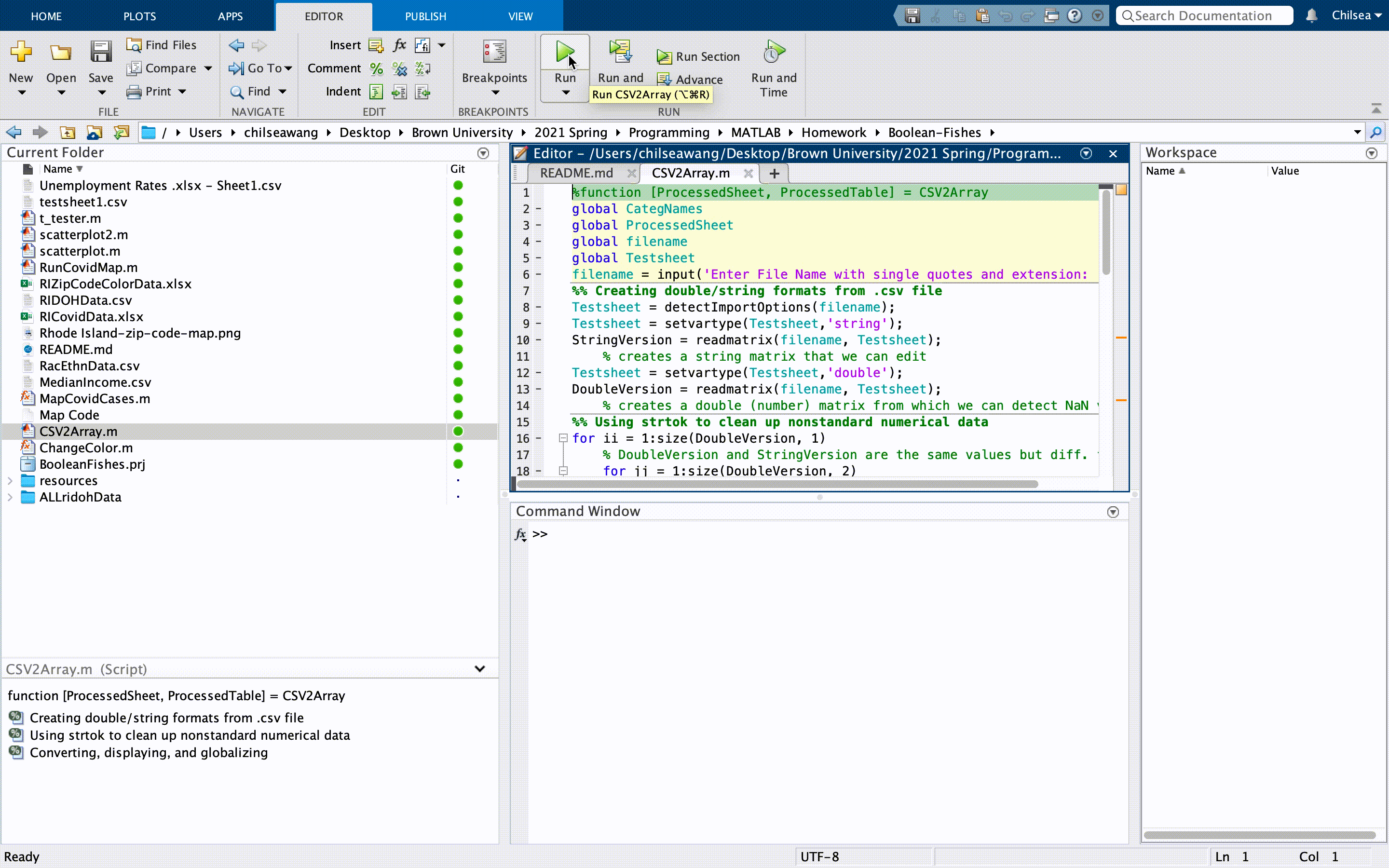
Task: Click the Search Documentation field
Action: click(x=1204, y=15)
